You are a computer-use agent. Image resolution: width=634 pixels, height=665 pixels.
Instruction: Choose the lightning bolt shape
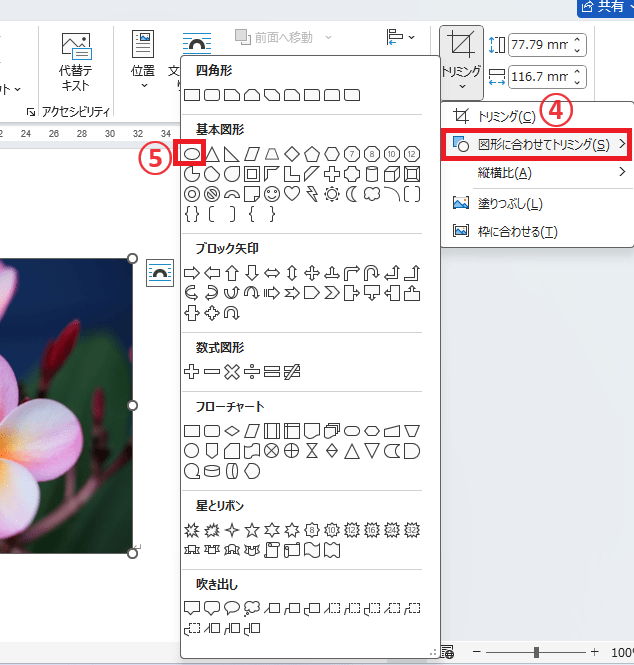(x=312, y=194)
